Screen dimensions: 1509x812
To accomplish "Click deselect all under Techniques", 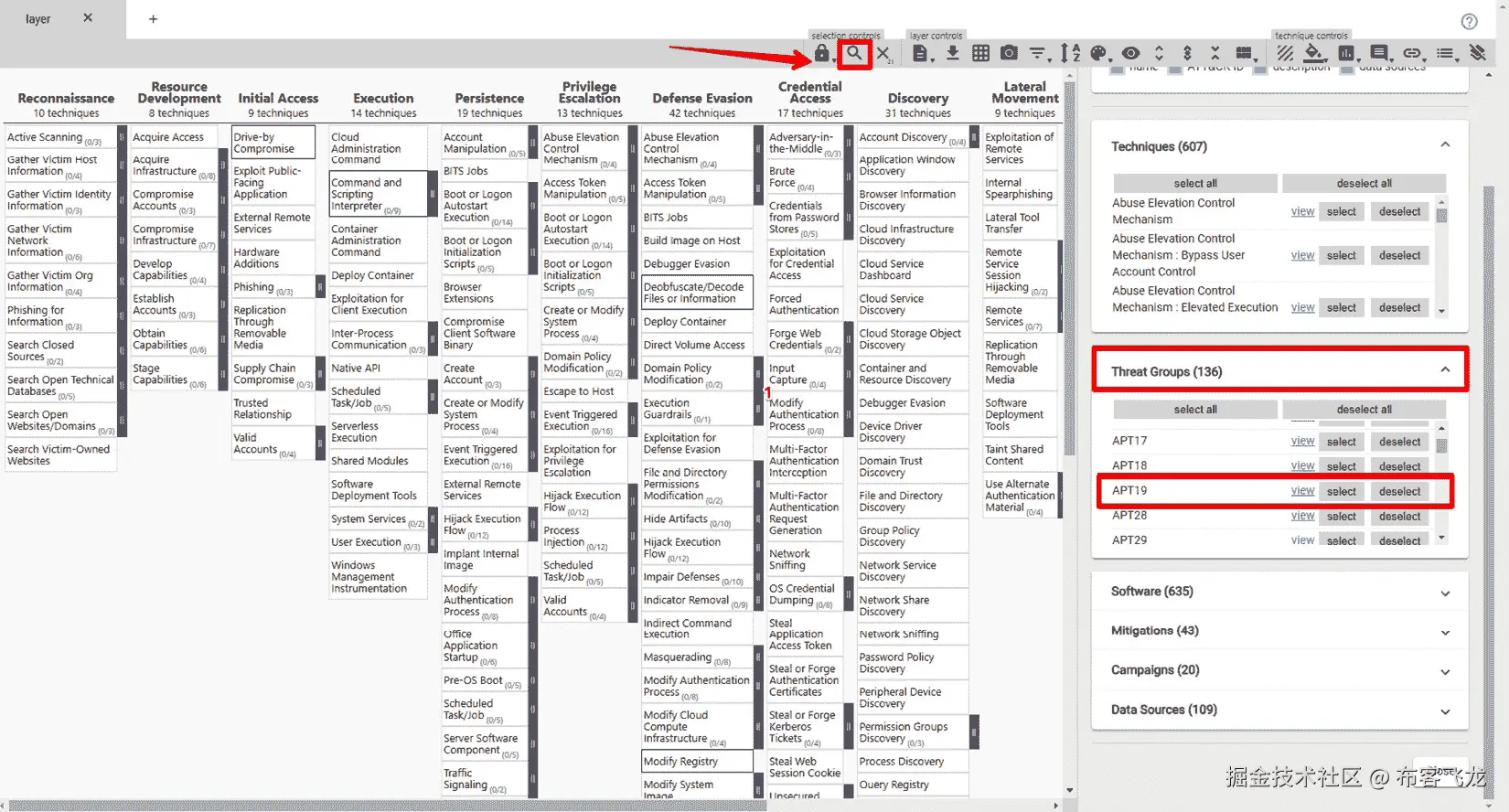I will [1364, 183].
